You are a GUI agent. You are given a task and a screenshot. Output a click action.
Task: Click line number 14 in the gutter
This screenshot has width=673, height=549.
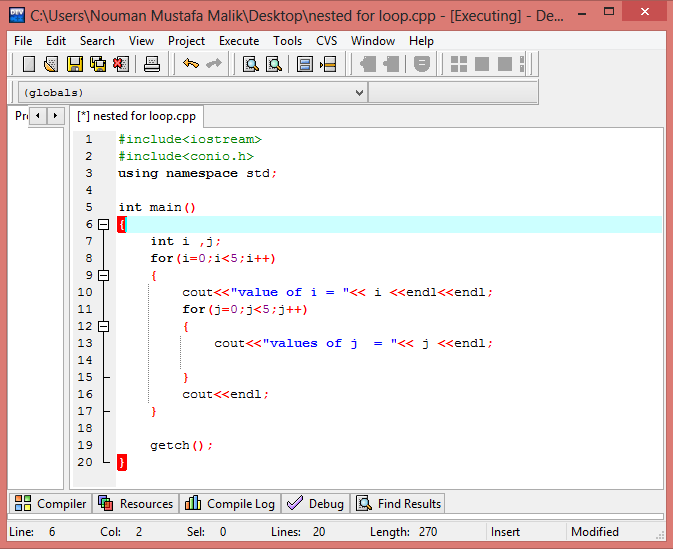point(85,360)
